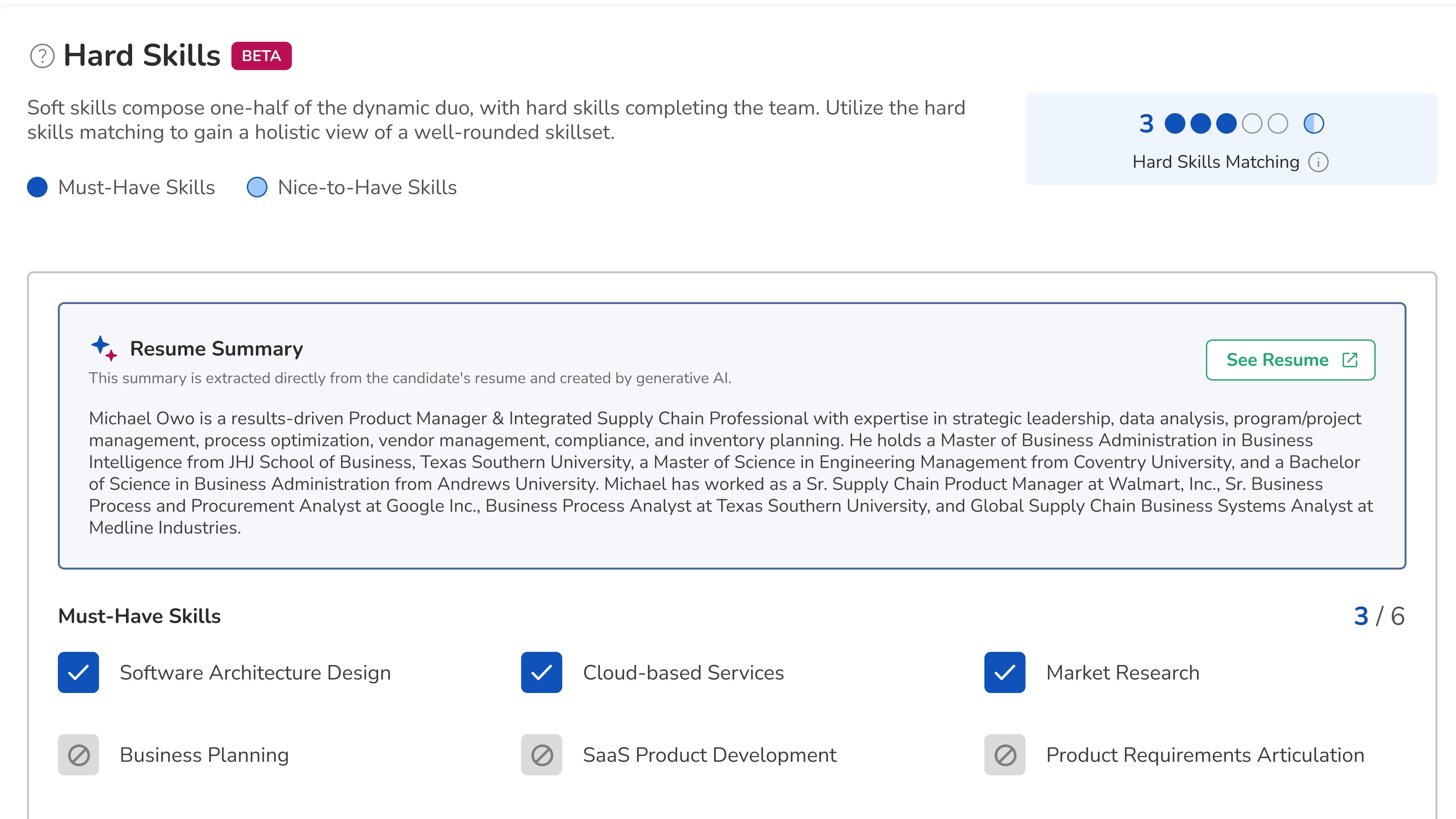1456x819 pixels.
Task: Open resume via the external link icon
Action: (x=1354, y=359)
